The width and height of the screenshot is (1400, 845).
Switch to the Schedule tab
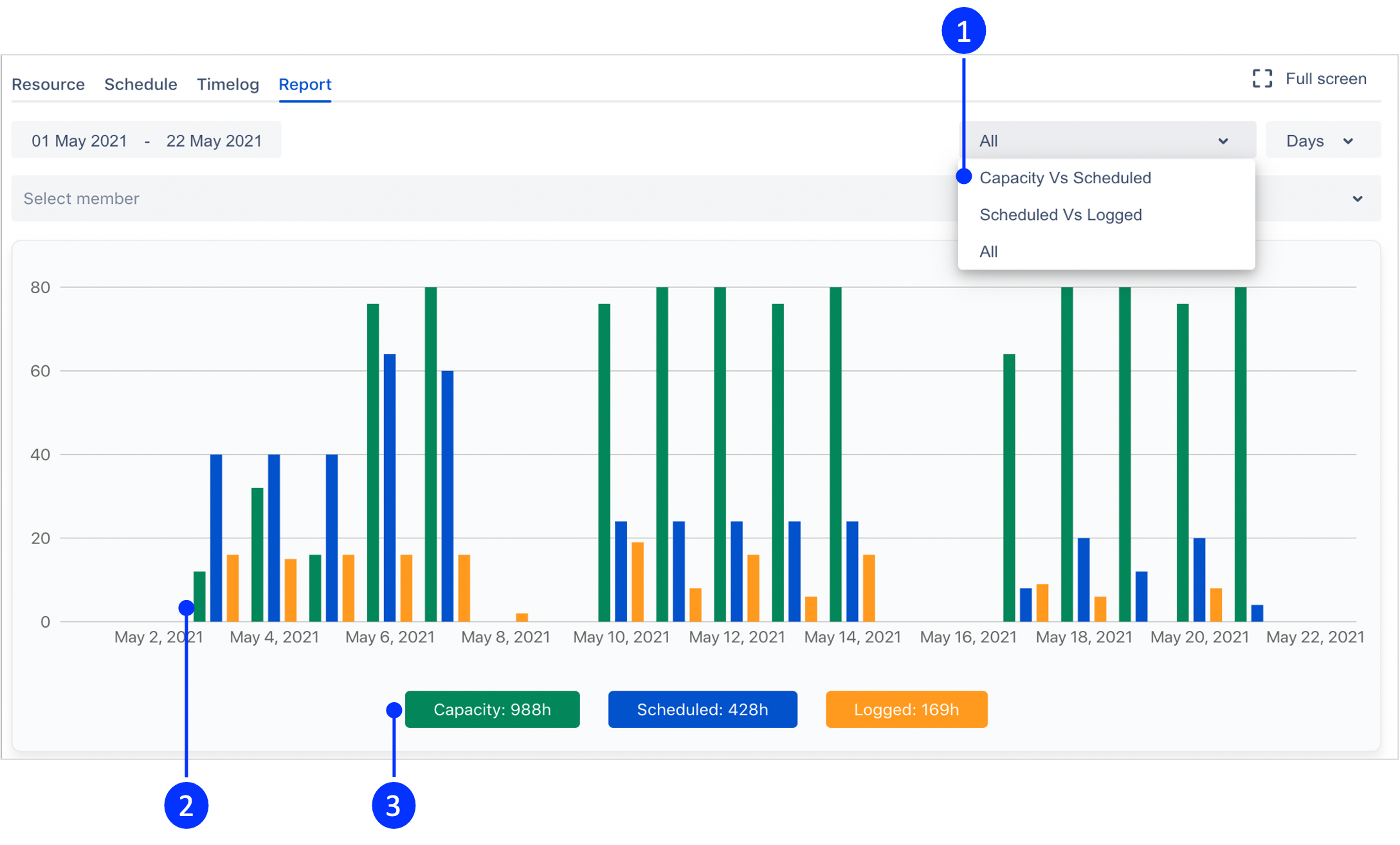click(x=140, y=84)
